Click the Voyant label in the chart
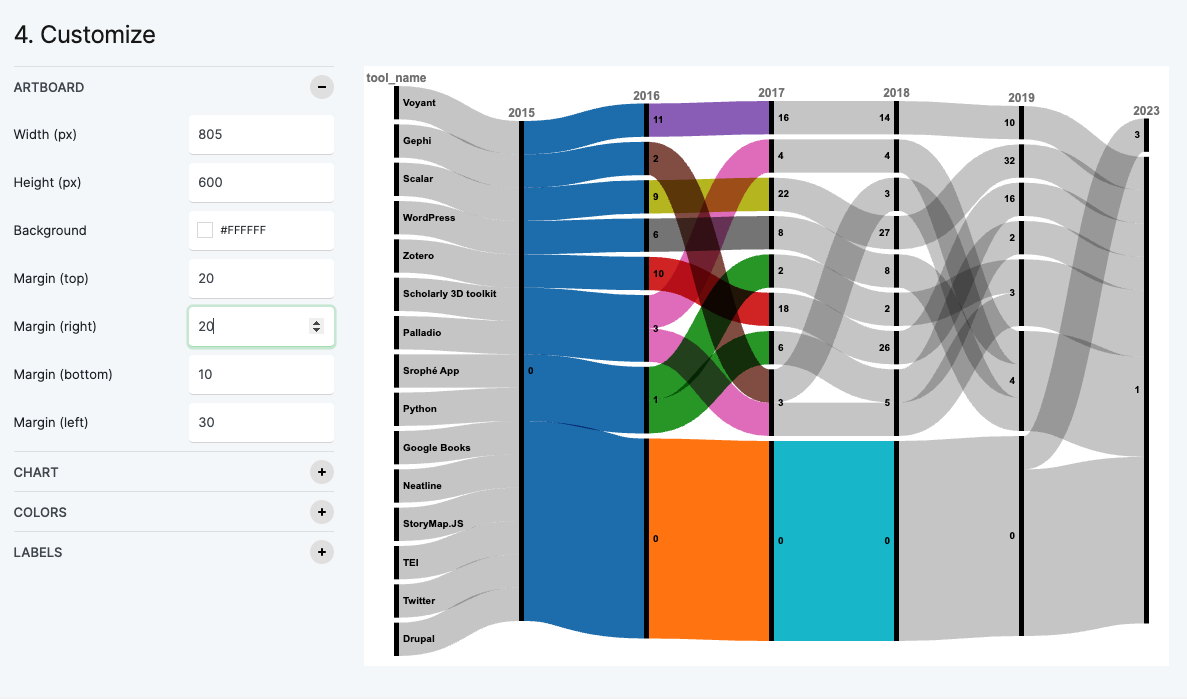1187x699 pixels. [x=419, y=103]
